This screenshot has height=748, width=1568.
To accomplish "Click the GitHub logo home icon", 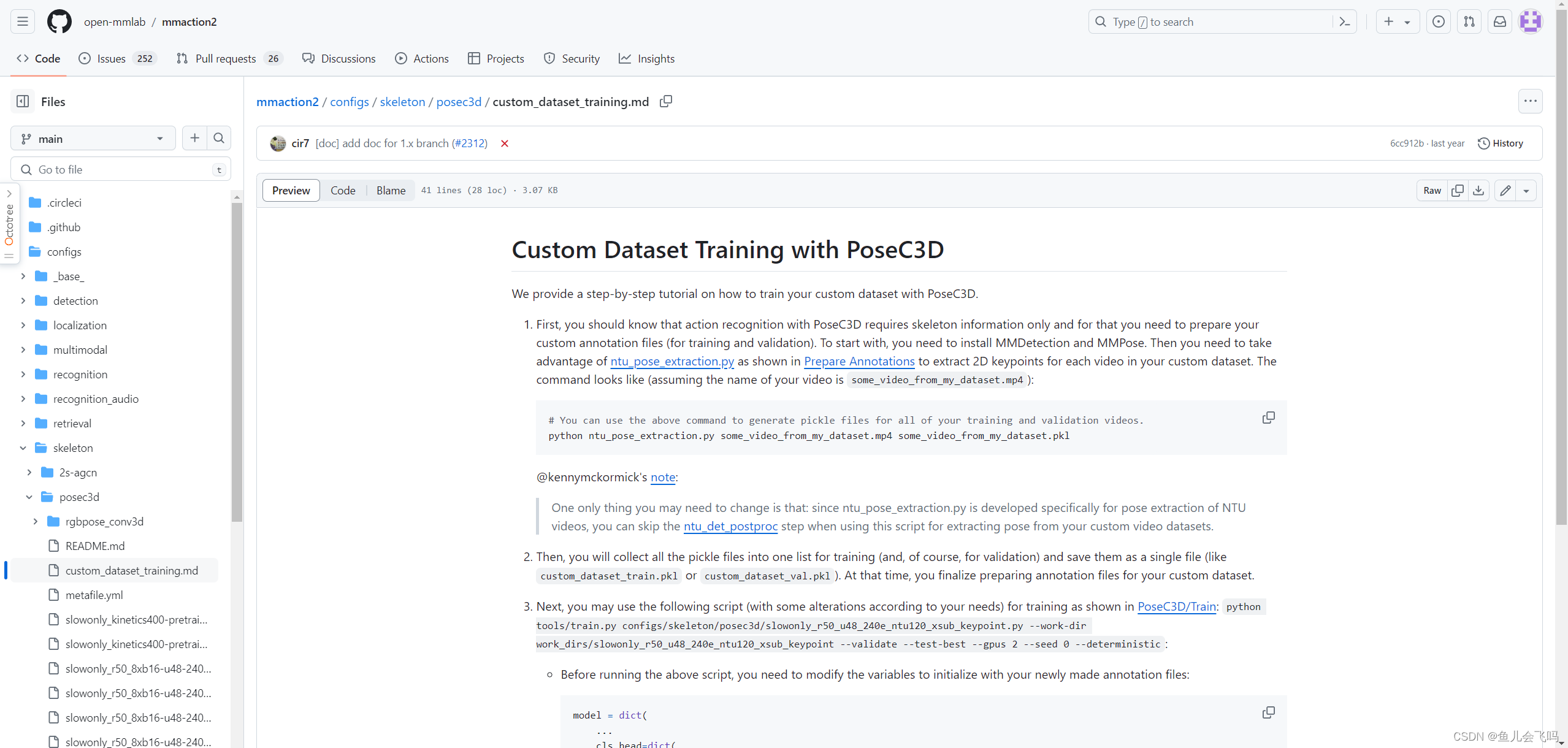I will [x=59, y=22].
